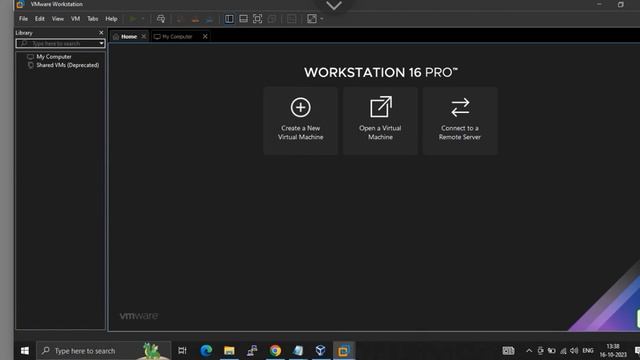Toggle the show library sidebar icon
The height and width of the screenshot is (360, 640).
[x=229, y=19]
